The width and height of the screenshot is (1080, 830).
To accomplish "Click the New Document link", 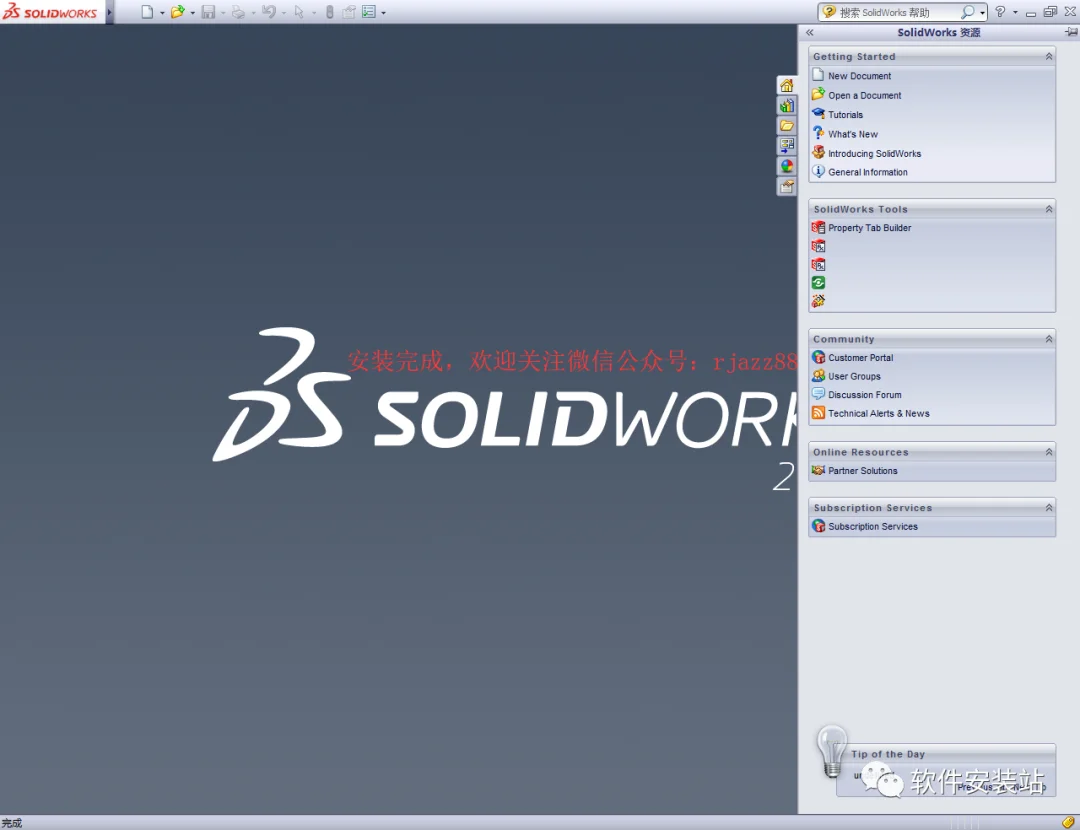I will coord(859,76).
